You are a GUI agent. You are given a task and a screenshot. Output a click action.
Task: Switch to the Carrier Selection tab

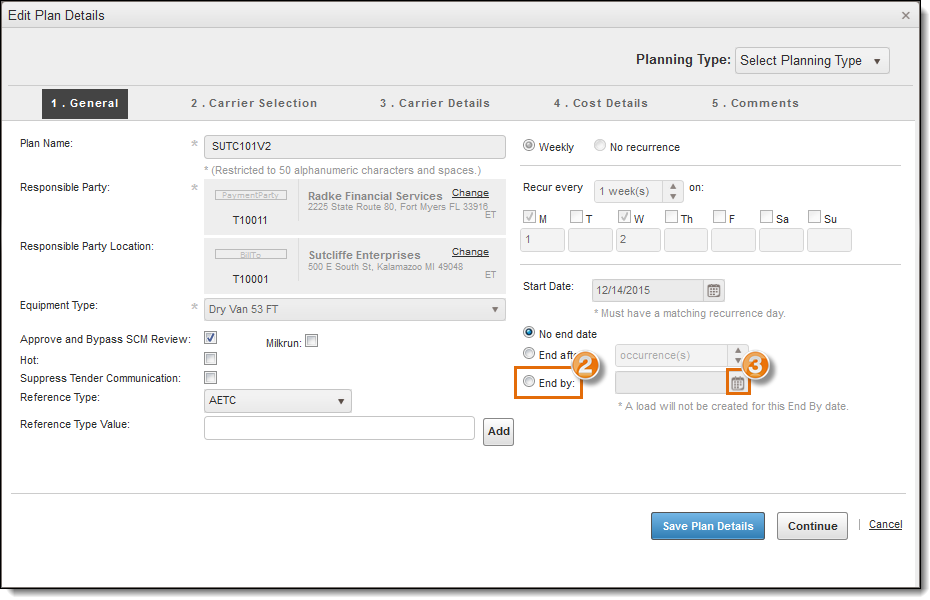point(254,103)
